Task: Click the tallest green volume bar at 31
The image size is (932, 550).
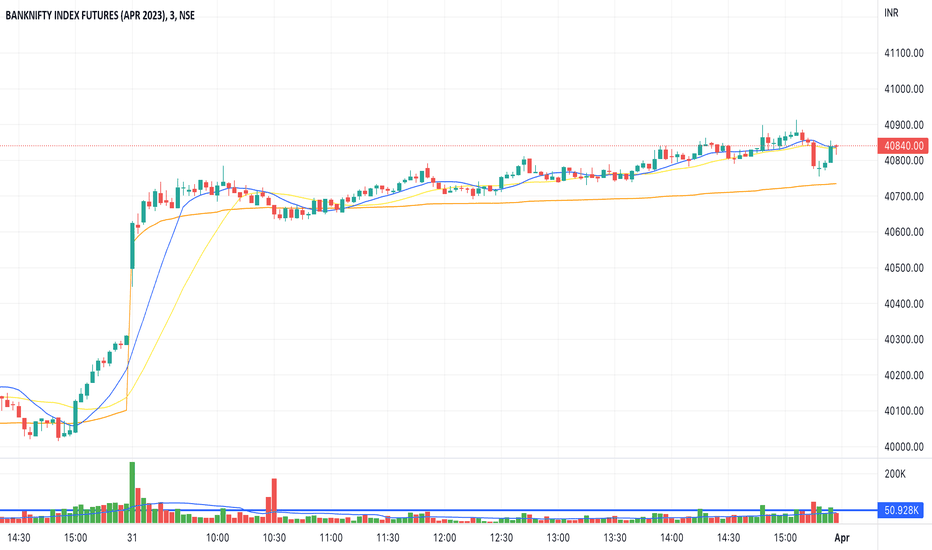Action: (132, 492)
